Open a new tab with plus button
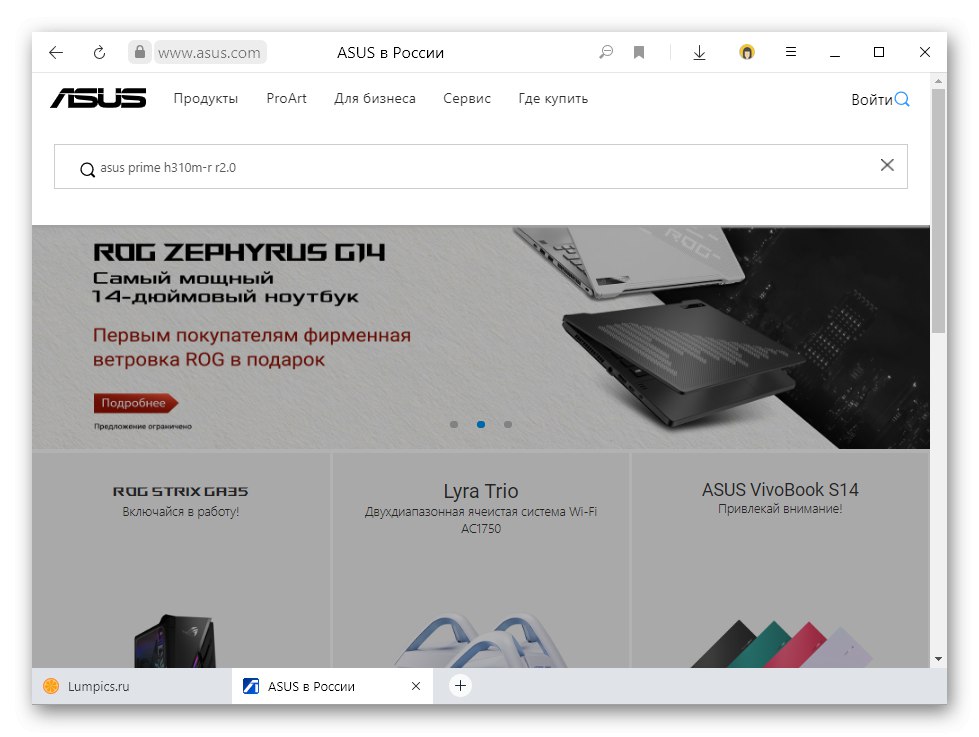 tap(460, 686)
